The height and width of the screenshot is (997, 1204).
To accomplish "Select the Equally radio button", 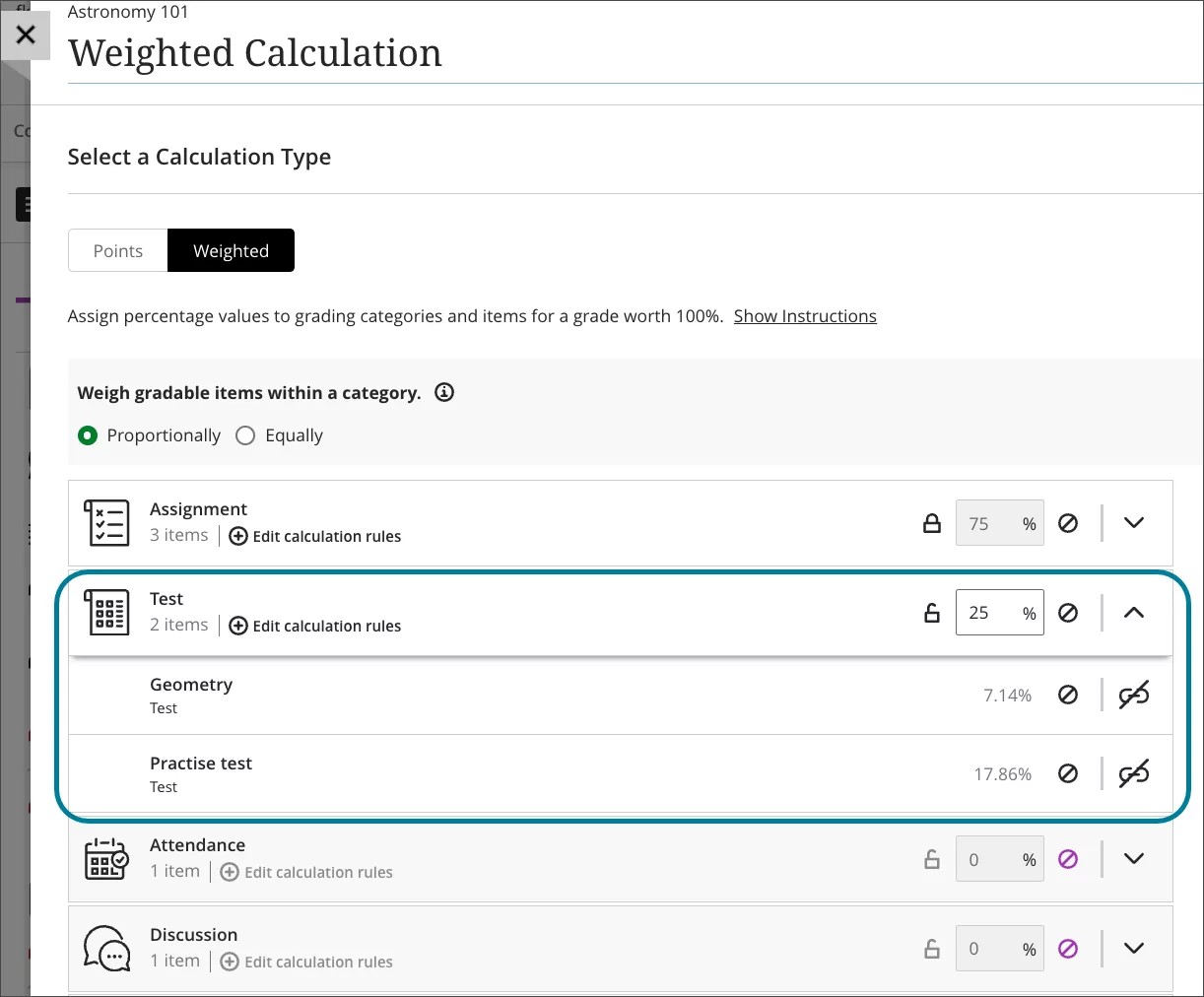I will click(x=245, y=434).
